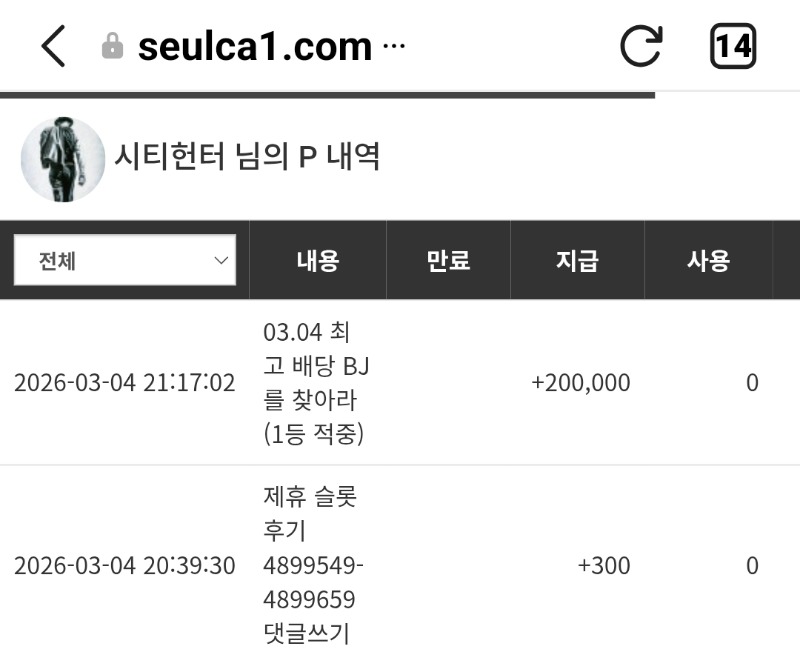Tap the browser back arrow

point(54,46)
